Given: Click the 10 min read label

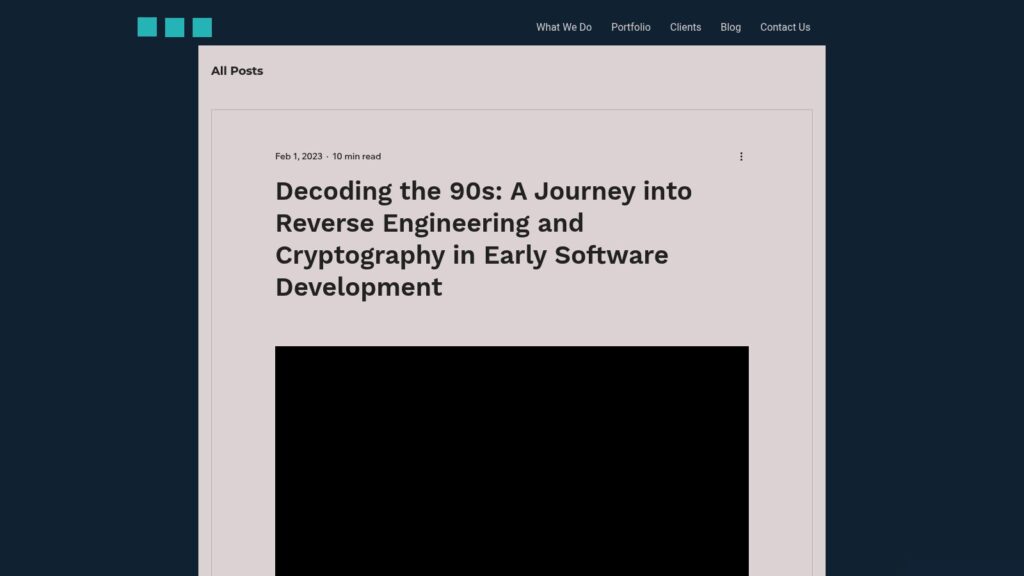Looking at the screenshot, I should (x=357, y=157).
